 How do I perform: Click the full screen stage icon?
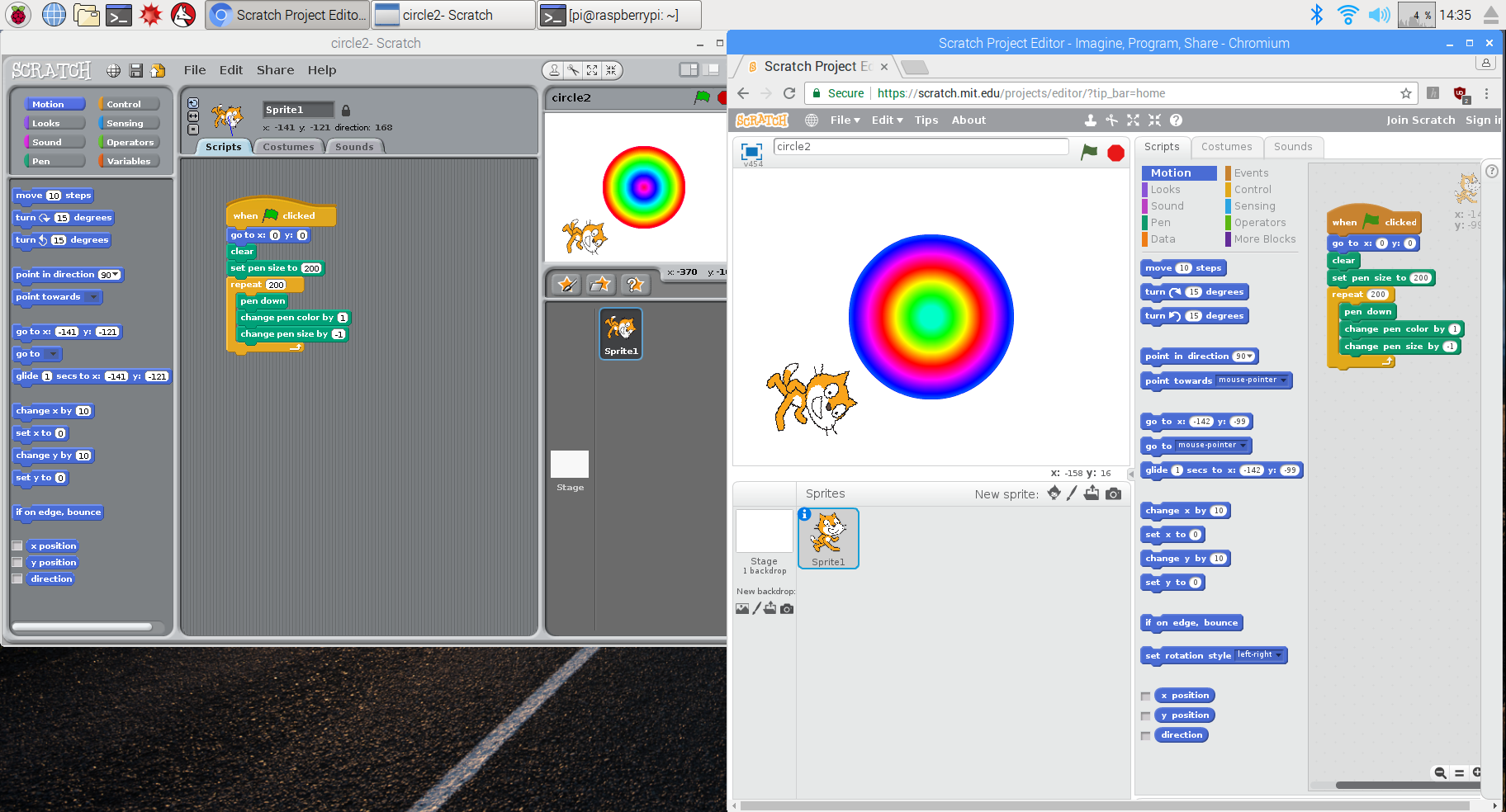tap(751, 151)
